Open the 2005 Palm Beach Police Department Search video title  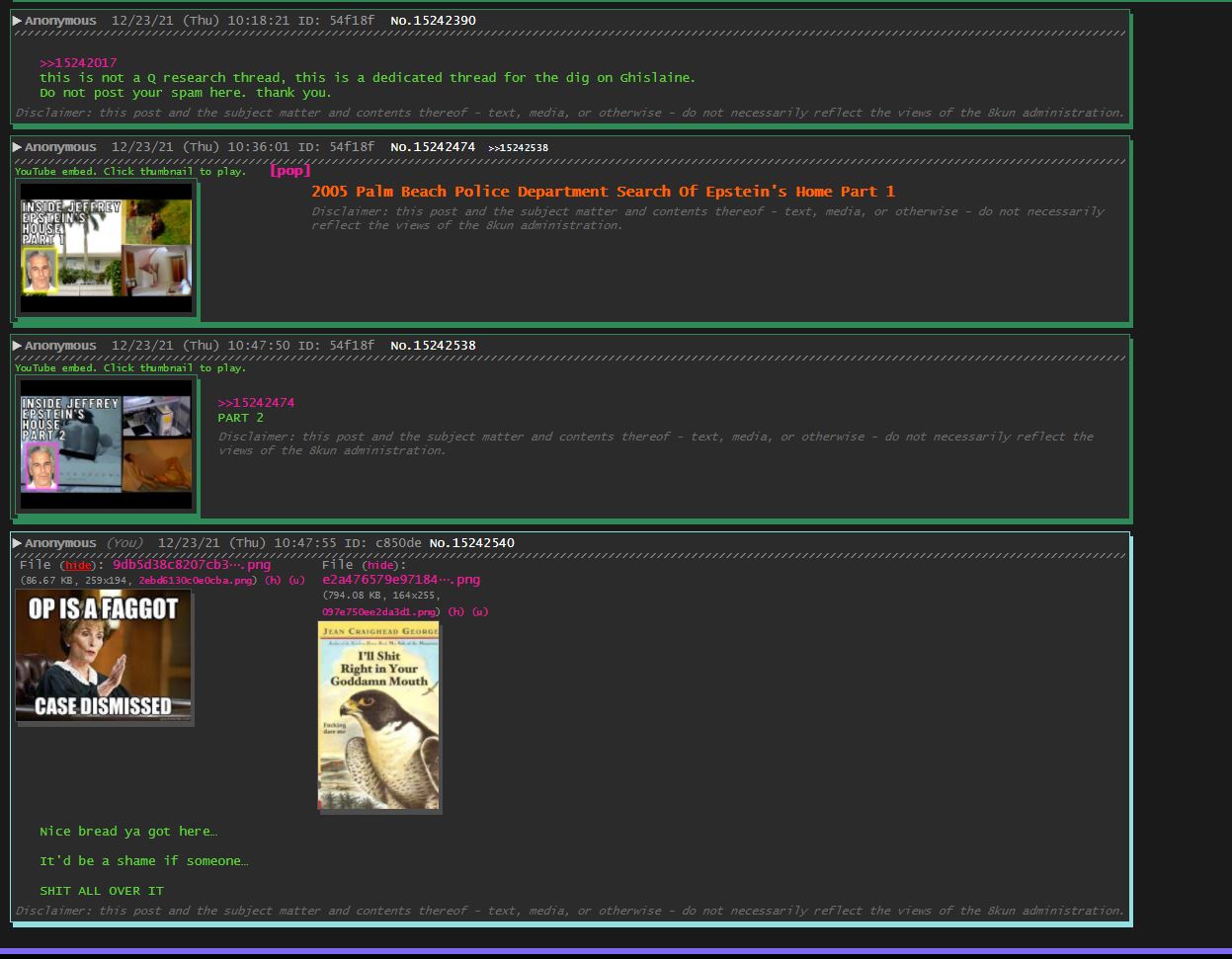(603, 192)
